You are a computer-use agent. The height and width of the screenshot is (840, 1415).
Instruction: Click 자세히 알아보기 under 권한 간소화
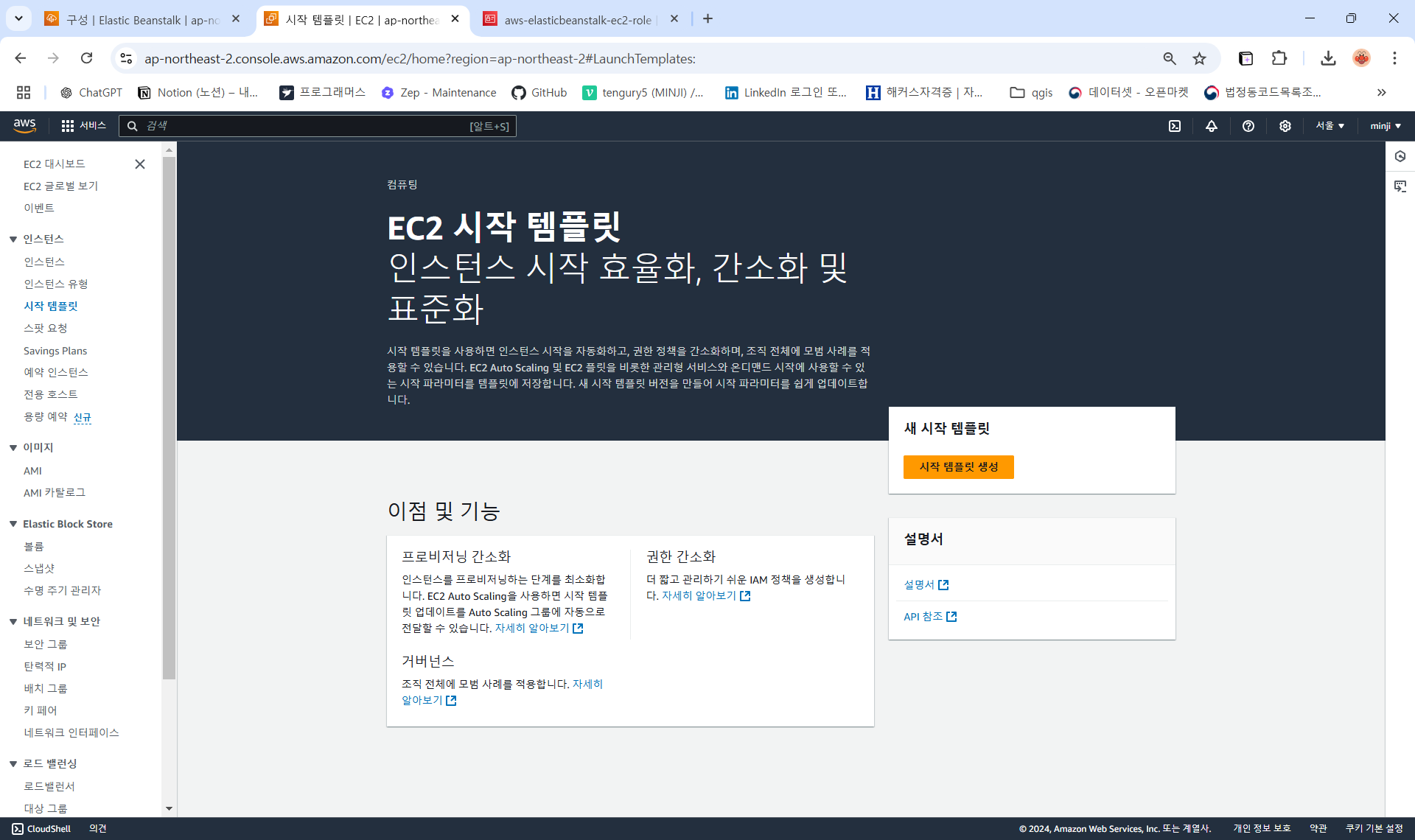[x=705, y=595]
